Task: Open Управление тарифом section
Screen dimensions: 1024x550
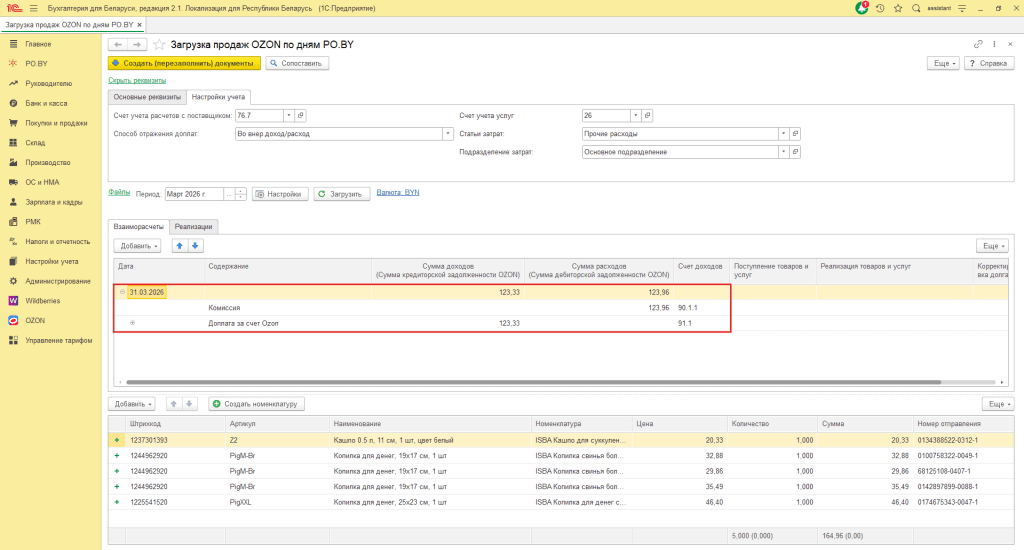Action: [x=58, y=340]
